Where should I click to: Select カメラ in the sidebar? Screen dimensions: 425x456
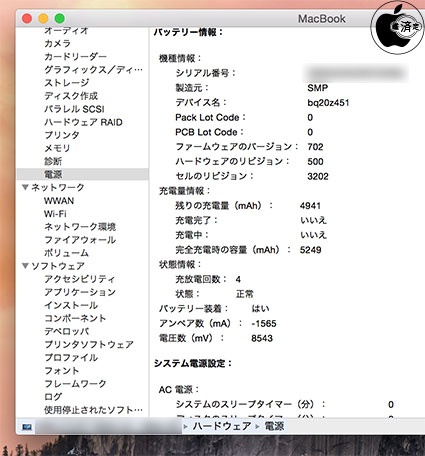pyautogui.click(x=57, y=43)
